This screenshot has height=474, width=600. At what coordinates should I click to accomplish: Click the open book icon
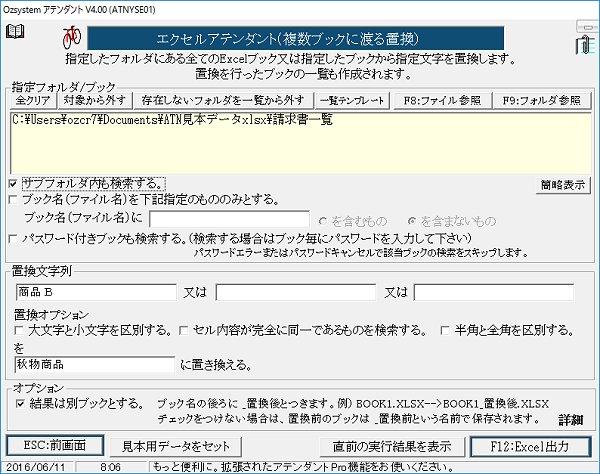[15, 31]
